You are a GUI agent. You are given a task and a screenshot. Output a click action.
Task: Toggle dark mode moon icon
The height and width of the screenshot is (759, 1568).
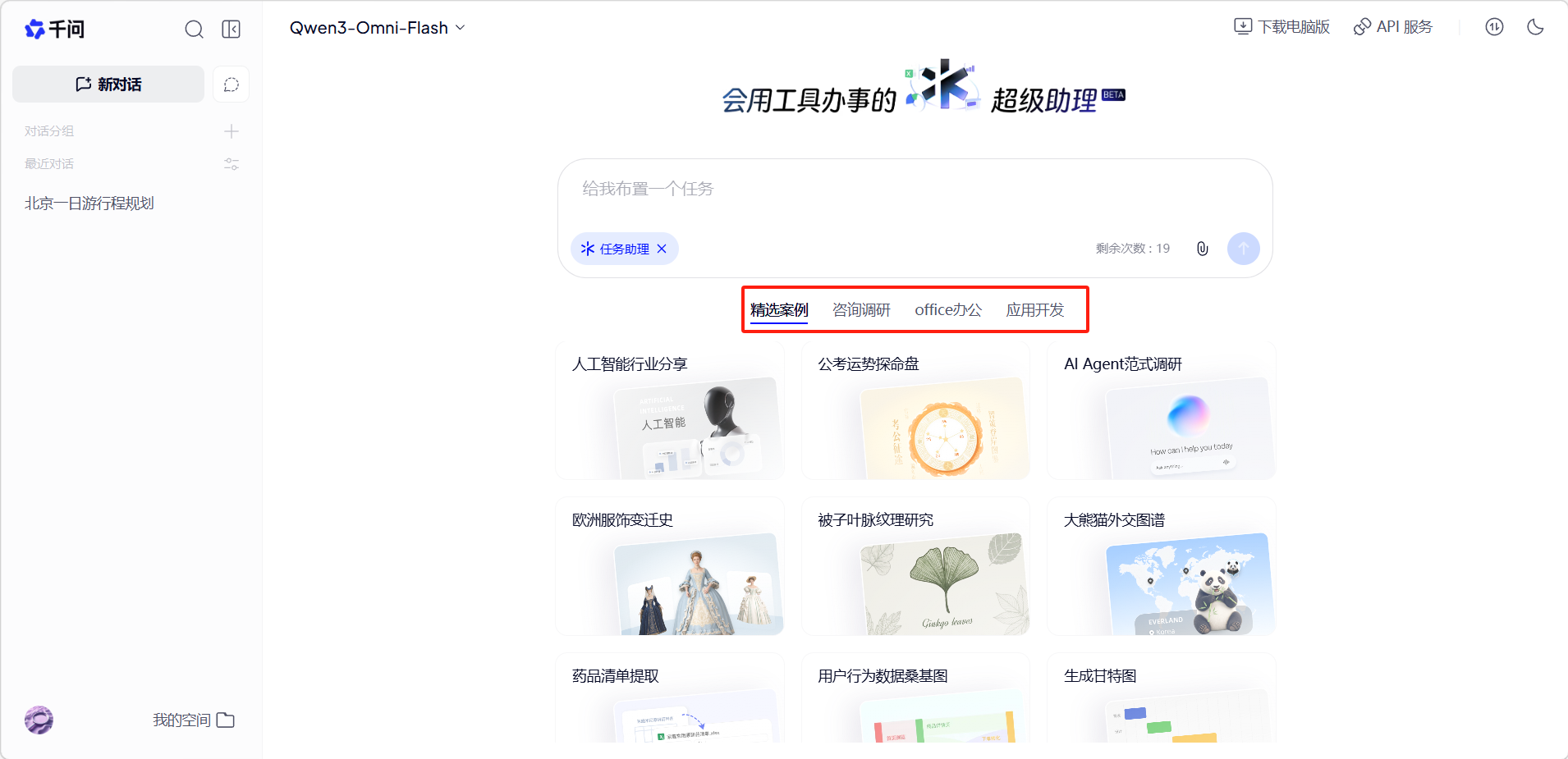1535,27
